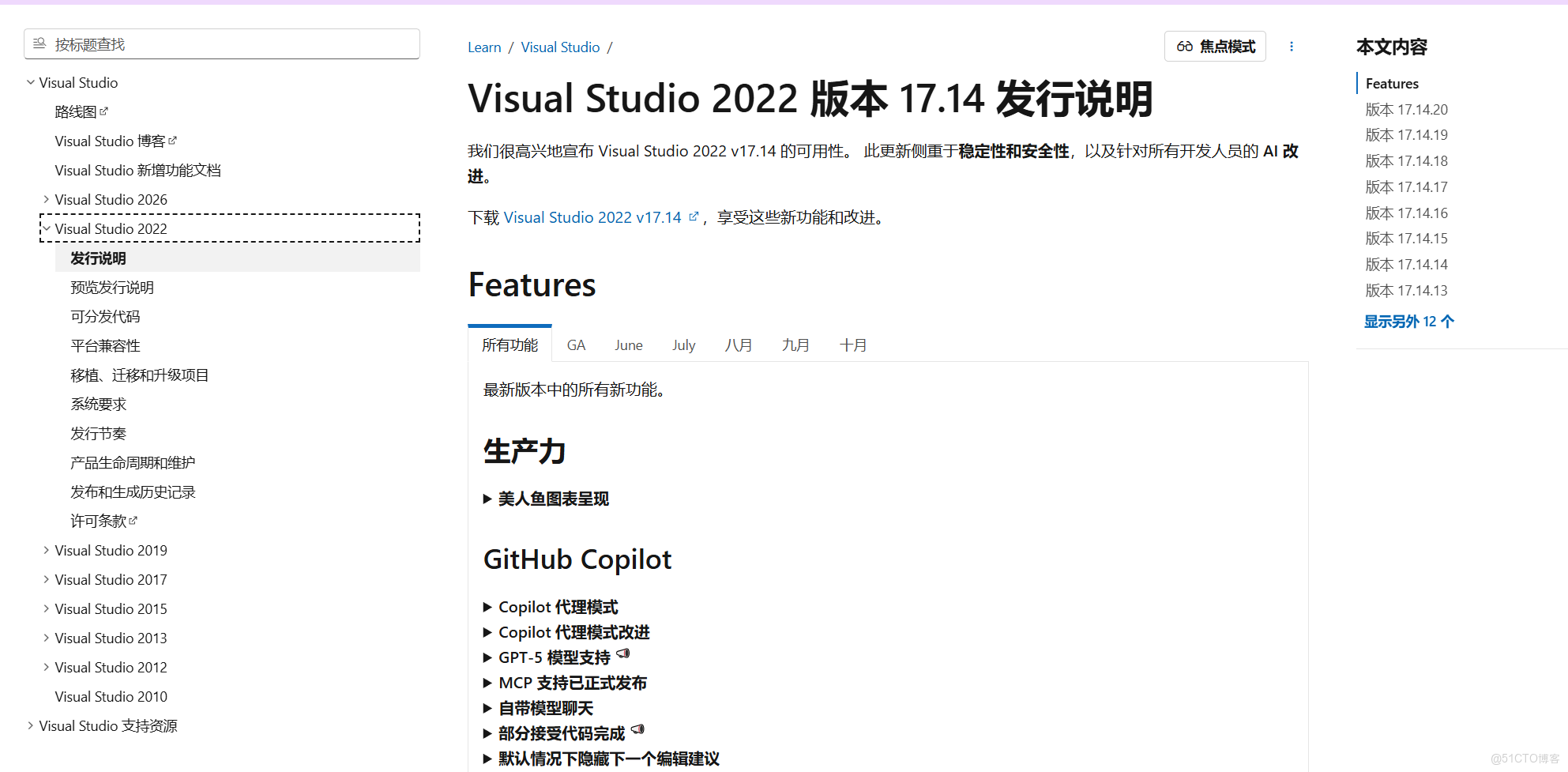Viewport: 1568px width, 772px height.
Task: Click the megaphone icon beside 部分接受代码完成
Action: click(637, 729)
